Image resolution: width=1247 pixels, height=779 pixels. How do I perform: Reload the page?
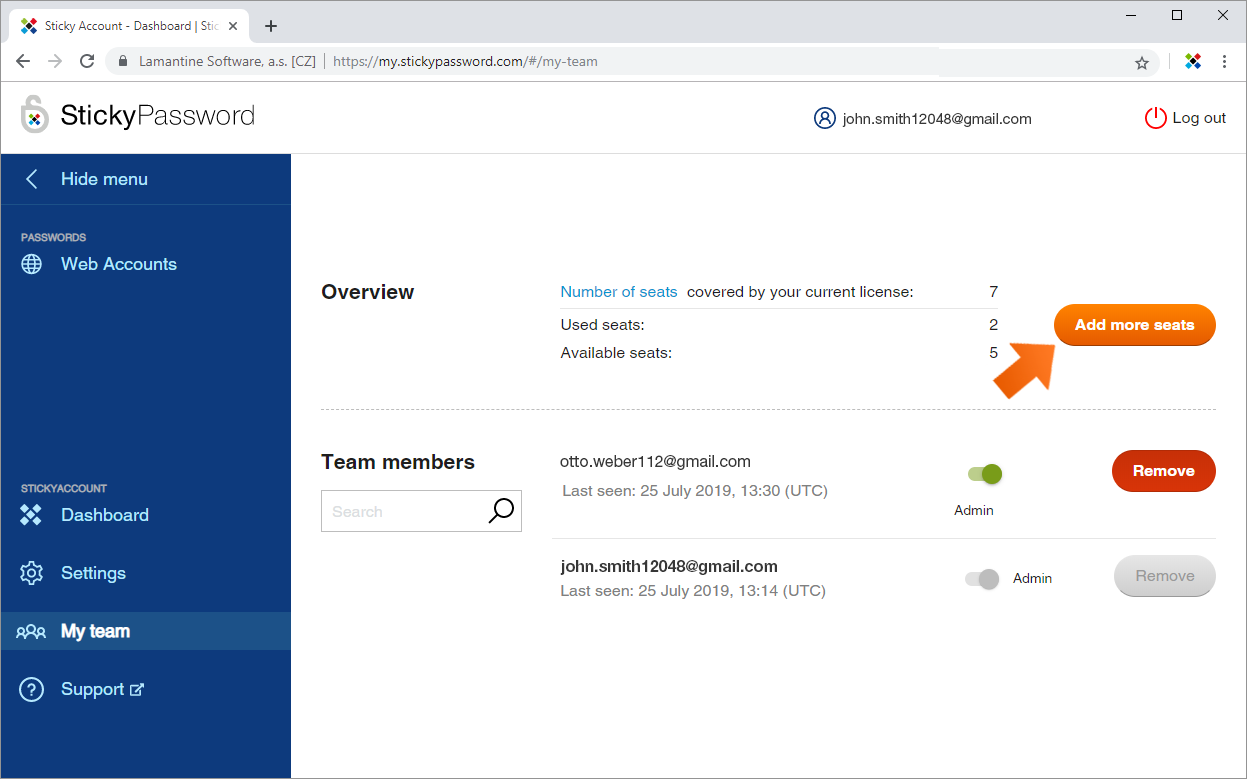(x=87, y=61)
